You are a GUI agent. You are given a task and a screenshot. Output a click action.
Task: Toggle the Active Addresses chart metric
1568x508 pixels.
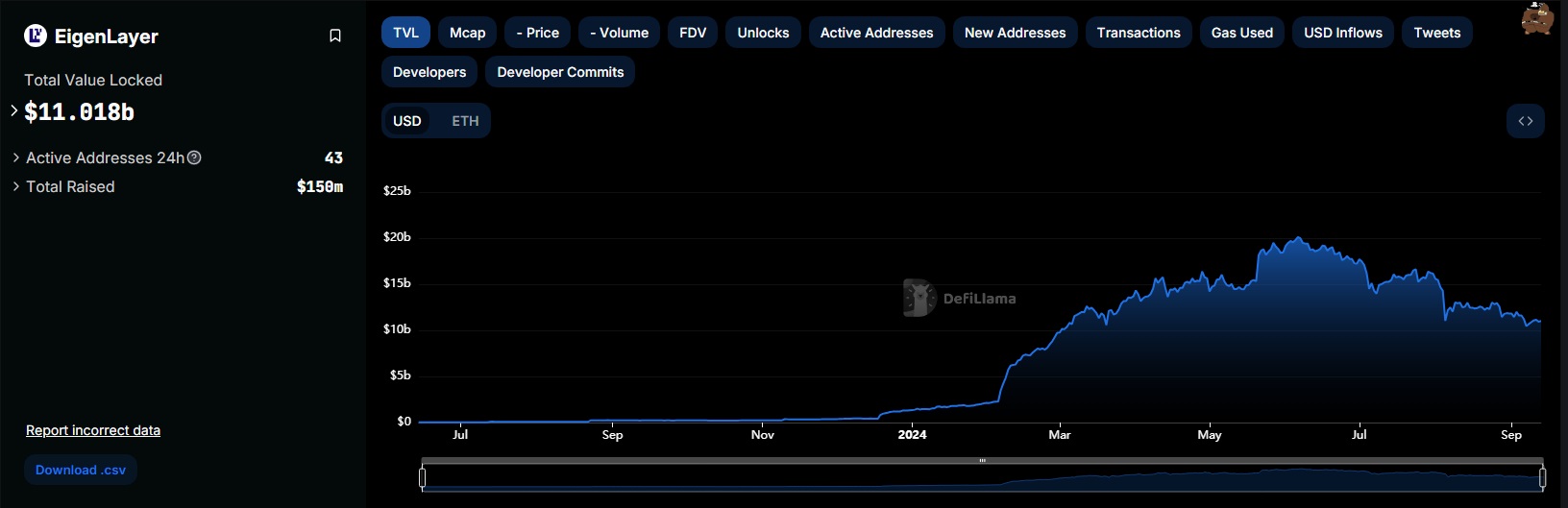(x=877, y=33)
